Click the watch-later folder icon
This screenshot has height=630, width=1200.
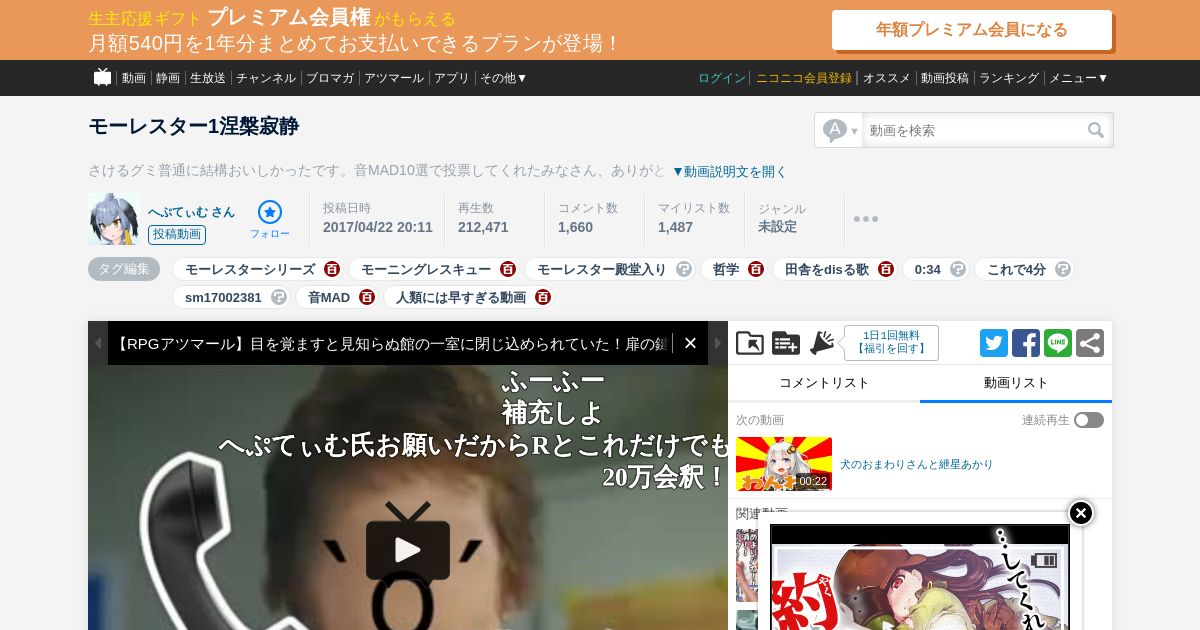(750, 343)
